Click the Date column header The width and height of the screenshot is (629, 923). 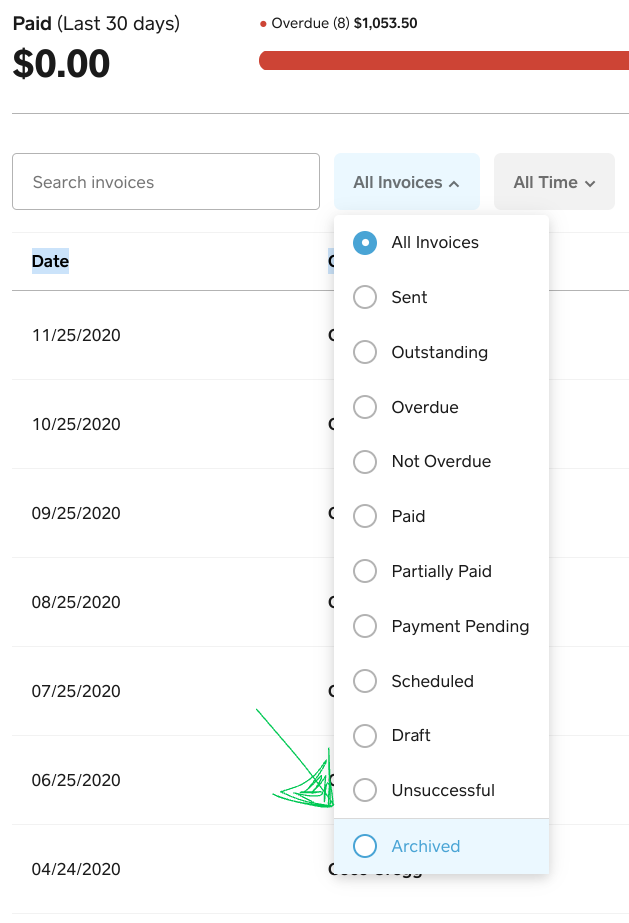click(x=50, y=262)
